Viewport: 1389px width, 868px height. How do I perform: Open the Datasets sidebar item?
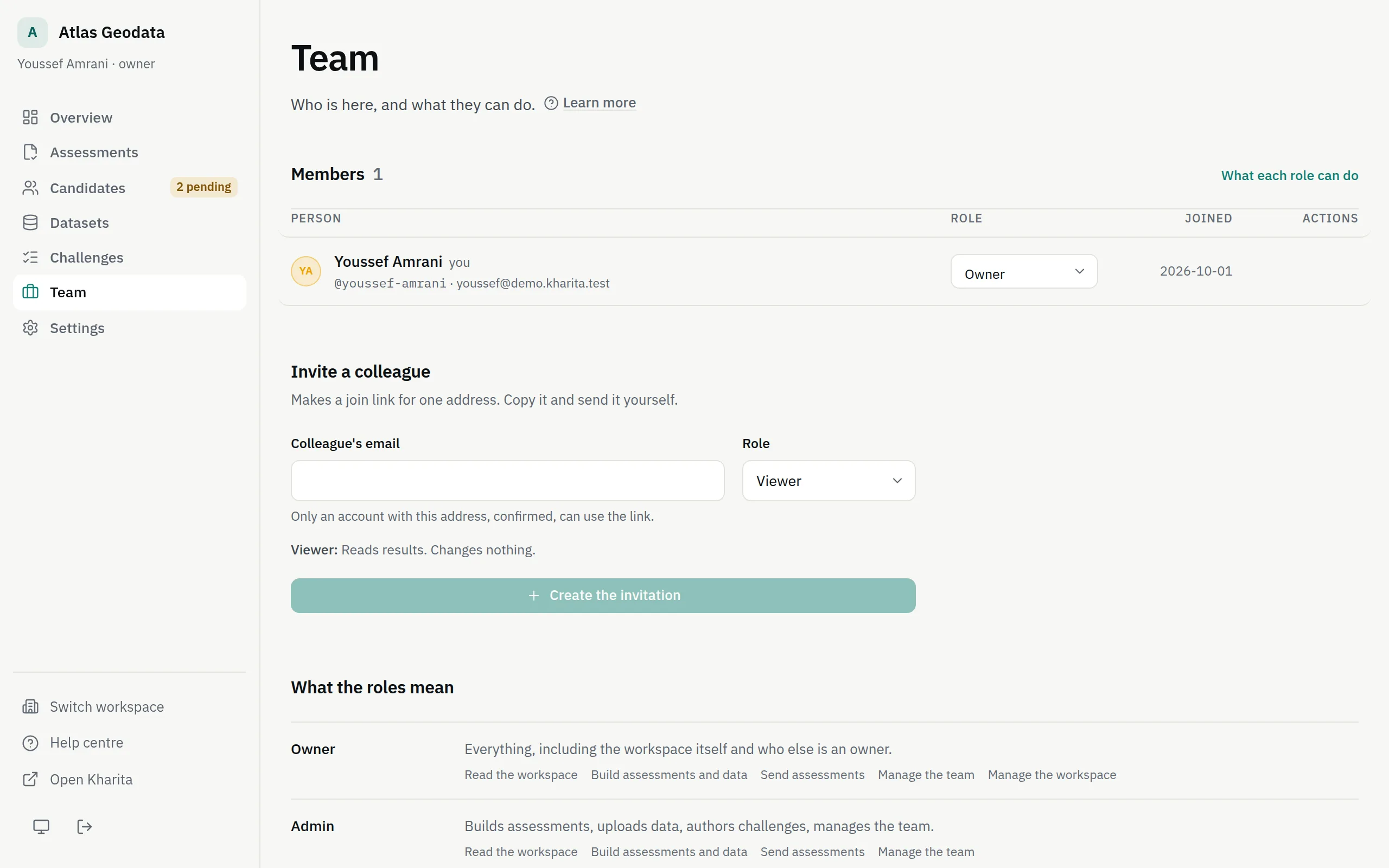pyautogui.click(x=130, y=223)
